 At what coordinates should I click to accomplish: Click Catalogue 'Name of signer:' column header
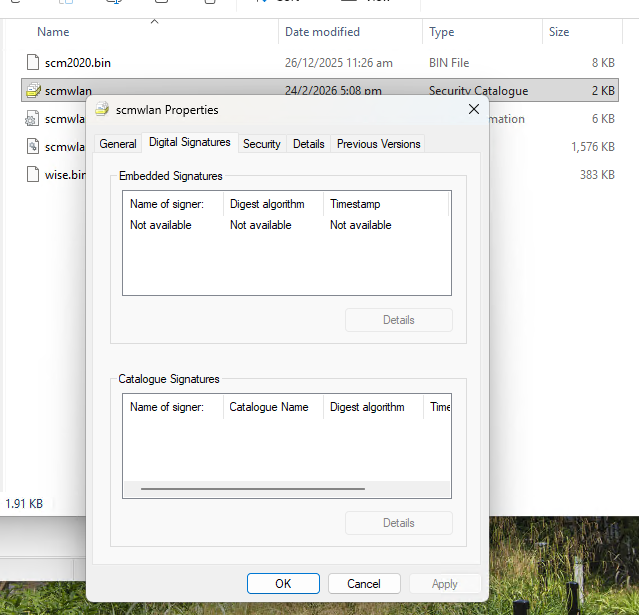click(x=173, y=407)
